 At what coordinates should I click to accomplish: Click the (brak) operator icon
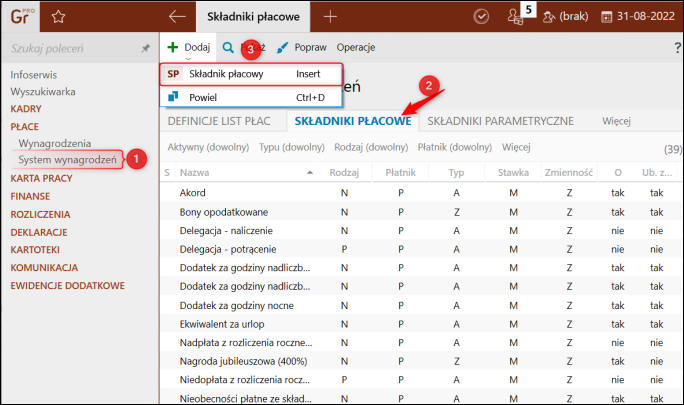click(x=548, y=17)
